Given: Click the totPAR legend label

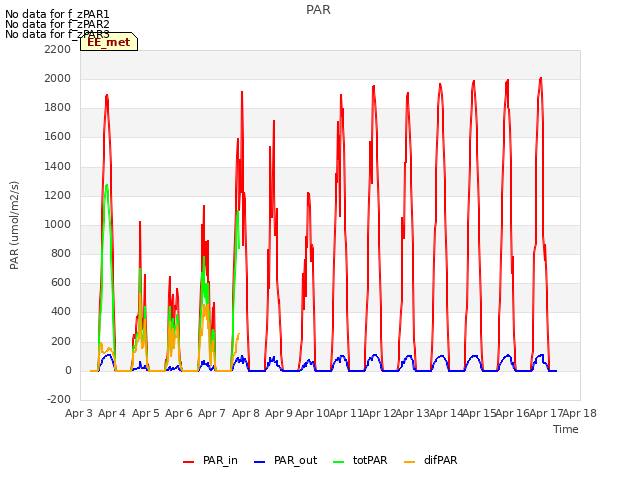Looking at the screenshot, I should pos(370,460).
